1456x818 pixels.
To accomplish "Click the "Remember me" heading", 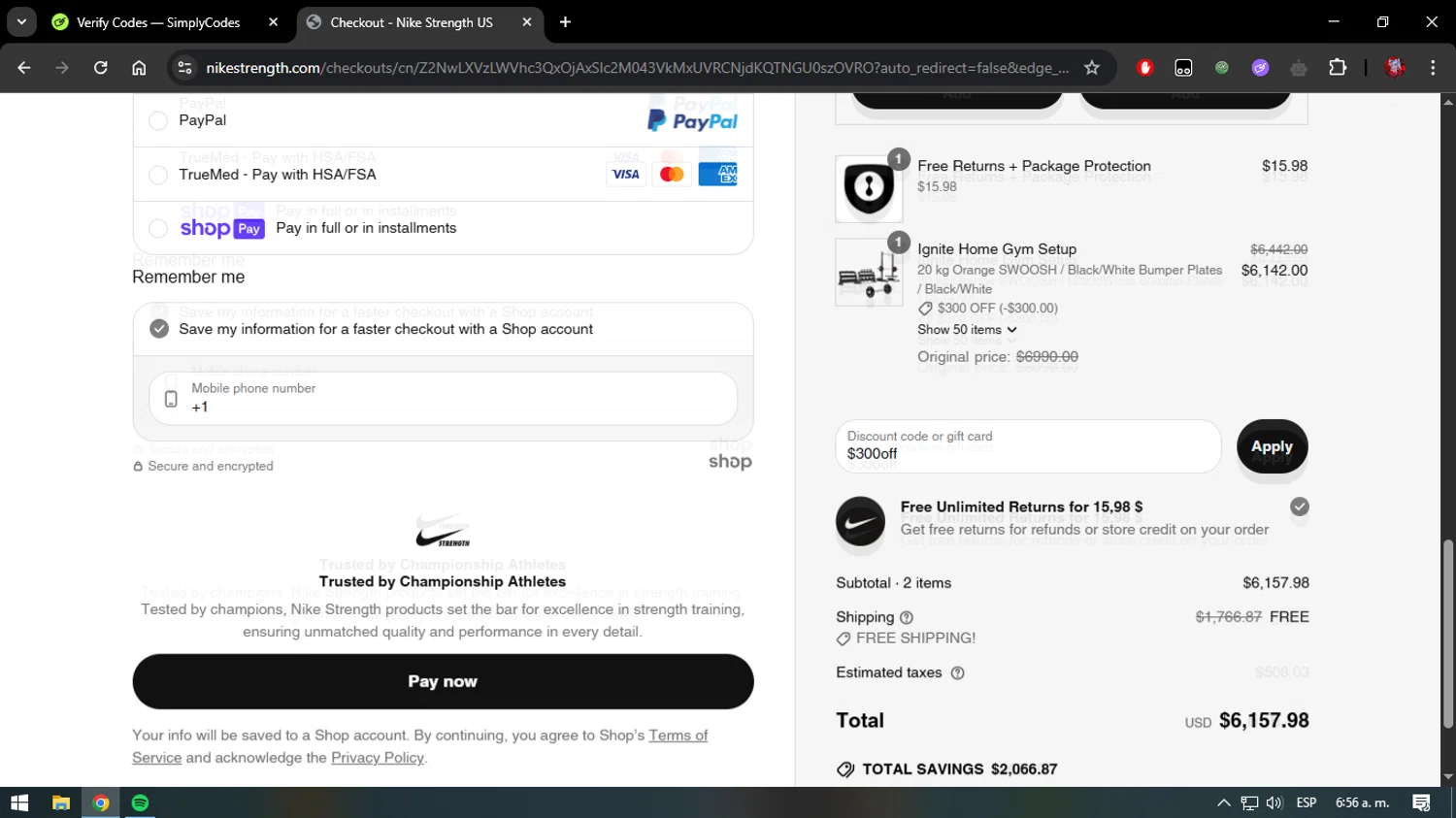I will click(188, 278).
